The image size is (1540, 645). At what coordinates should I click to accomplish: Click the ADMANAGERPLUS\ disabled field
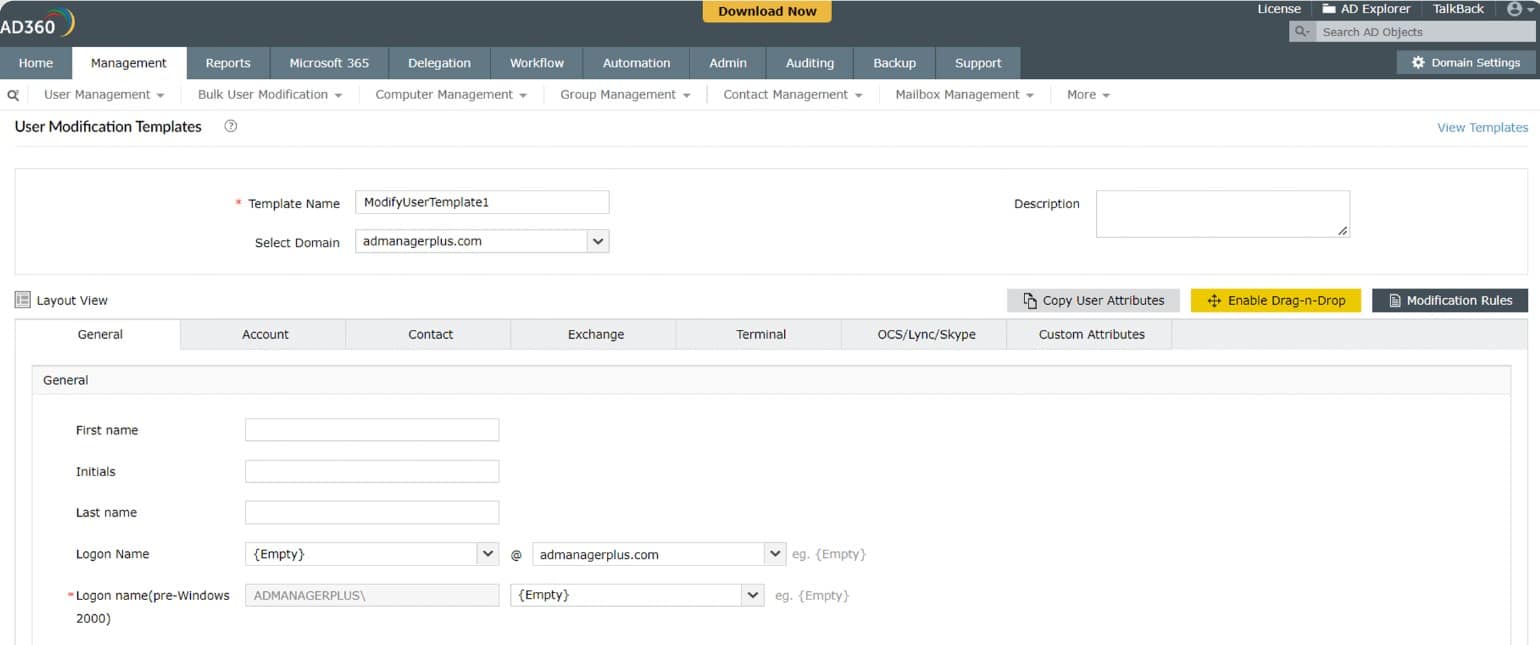[x=372, y=595]
